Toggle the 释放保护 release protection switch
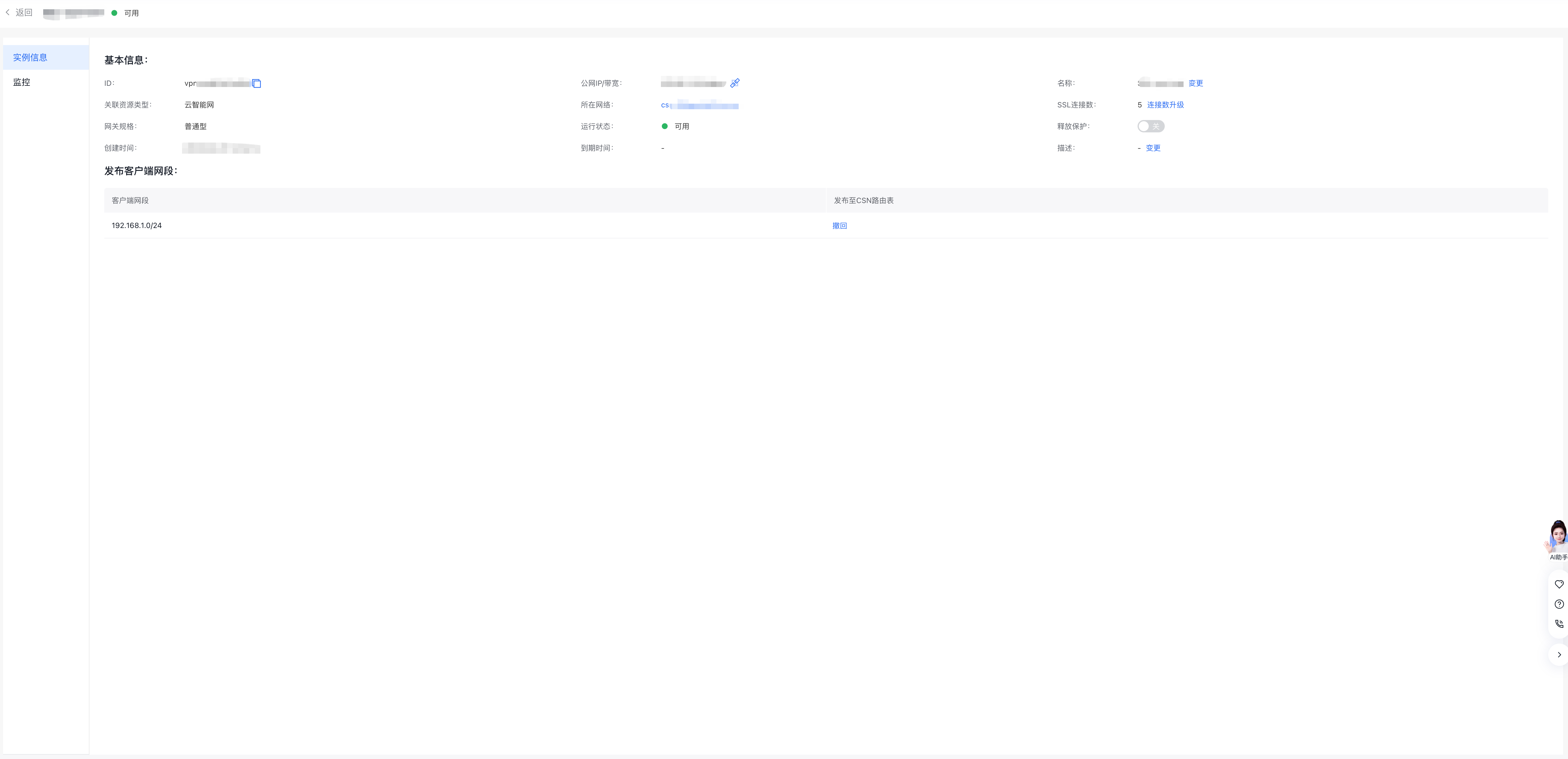Viewport: 1568px width, 759px height. tap(1151, 126)
